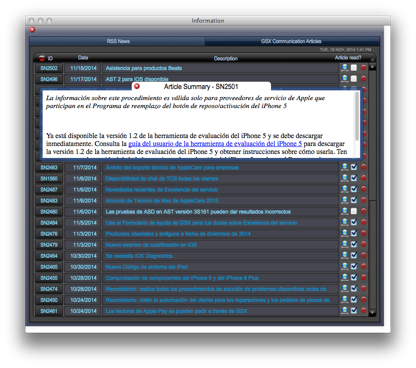The width and height of the screenshot is (416, 368).
Task: Sort table by the Date column header
Action: pos(83,58)
